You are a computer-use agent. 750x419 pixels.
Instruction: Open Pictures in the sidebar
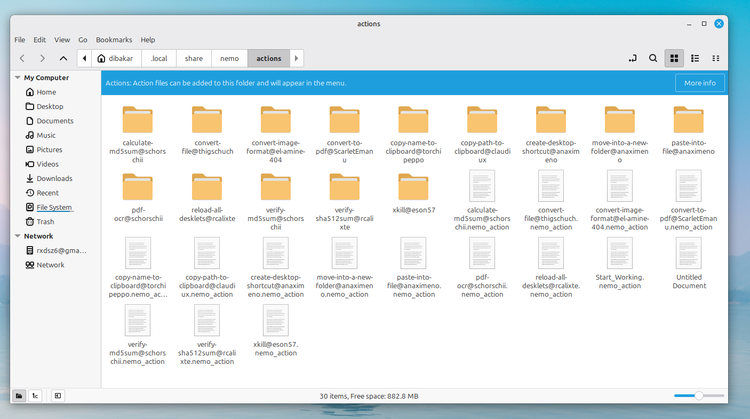click(x=49, y=149)
